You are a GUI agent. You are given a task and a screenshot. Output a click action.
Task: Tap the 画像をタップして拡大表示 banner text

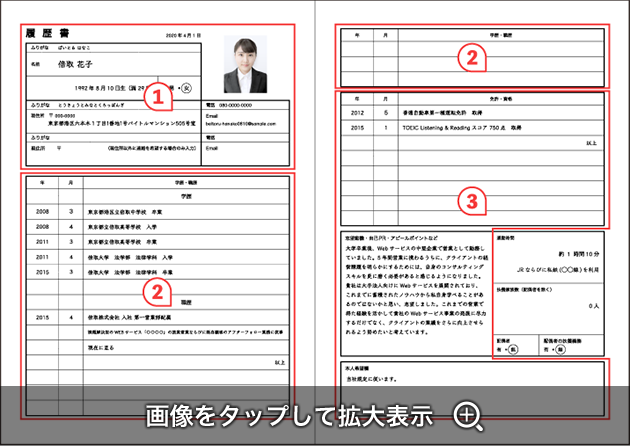pyautogui.click(x=290, y=415)
